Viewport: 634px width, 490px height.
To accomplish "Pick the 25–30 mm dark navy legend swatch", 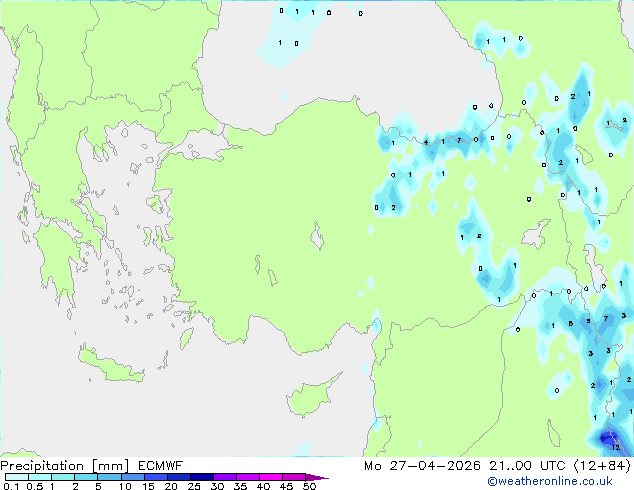I will (x=202, y=477).
